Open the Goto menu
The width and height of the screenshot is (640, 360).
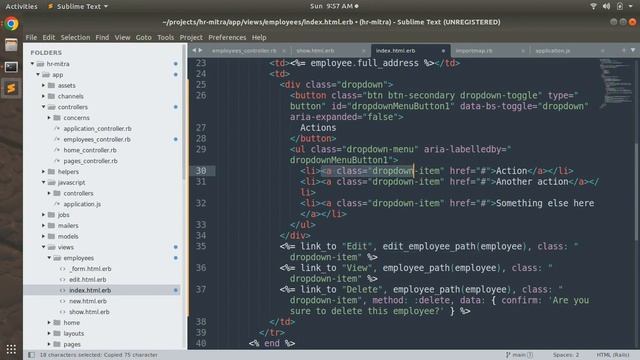(x=143, y=37)
